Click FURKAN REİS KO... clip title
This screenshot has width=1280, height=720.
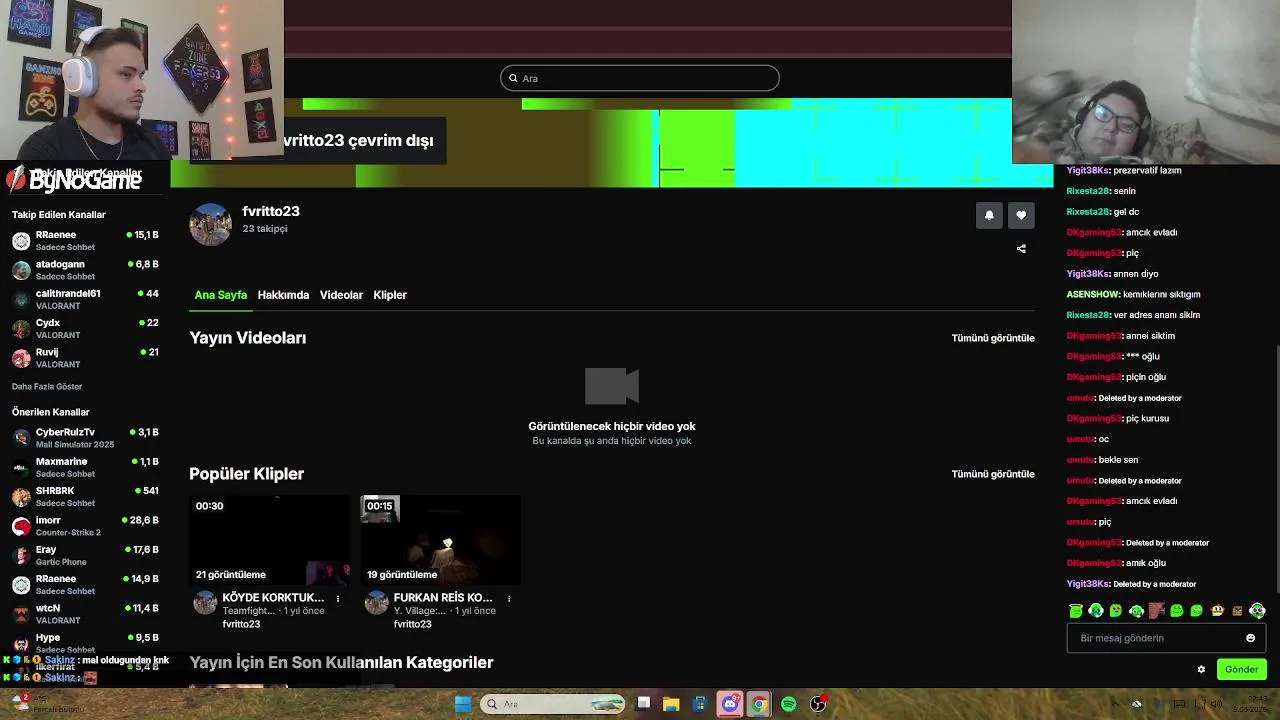pos(443,598)
